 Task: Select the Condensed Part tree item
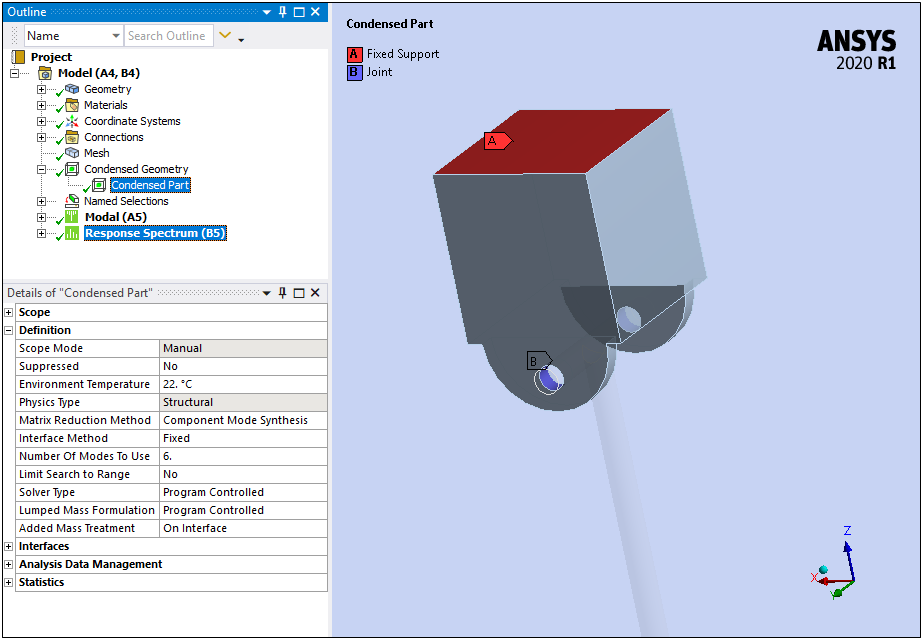(x=150, y=185)
